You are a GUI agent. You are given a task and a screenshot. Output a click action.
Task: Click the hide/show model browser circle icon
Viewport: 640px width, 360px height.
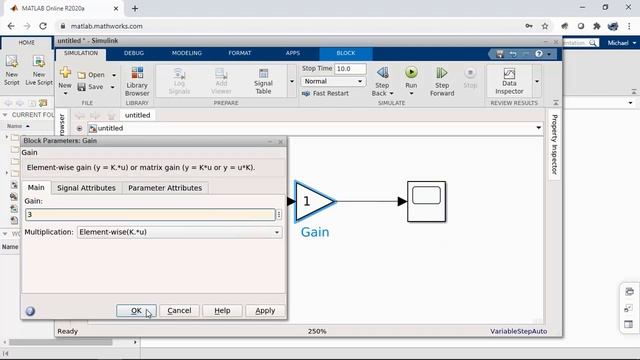79,129
